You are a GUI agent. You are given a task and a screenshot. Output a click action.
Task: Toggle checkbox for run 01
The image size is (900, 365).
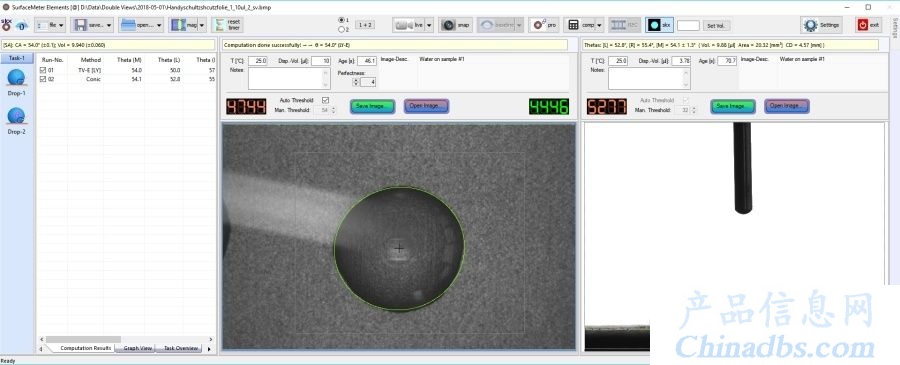(x=42, y=70)
